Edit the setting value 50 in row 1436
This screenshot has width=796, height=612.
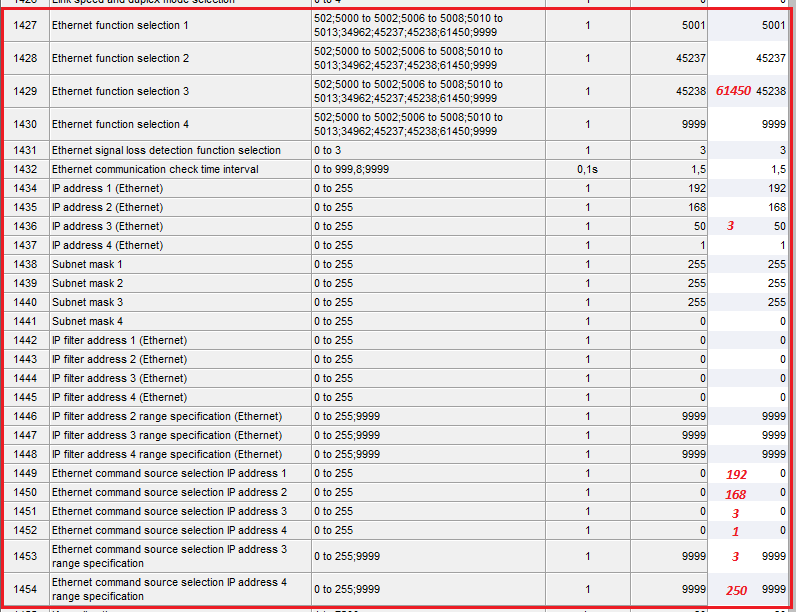748,226
